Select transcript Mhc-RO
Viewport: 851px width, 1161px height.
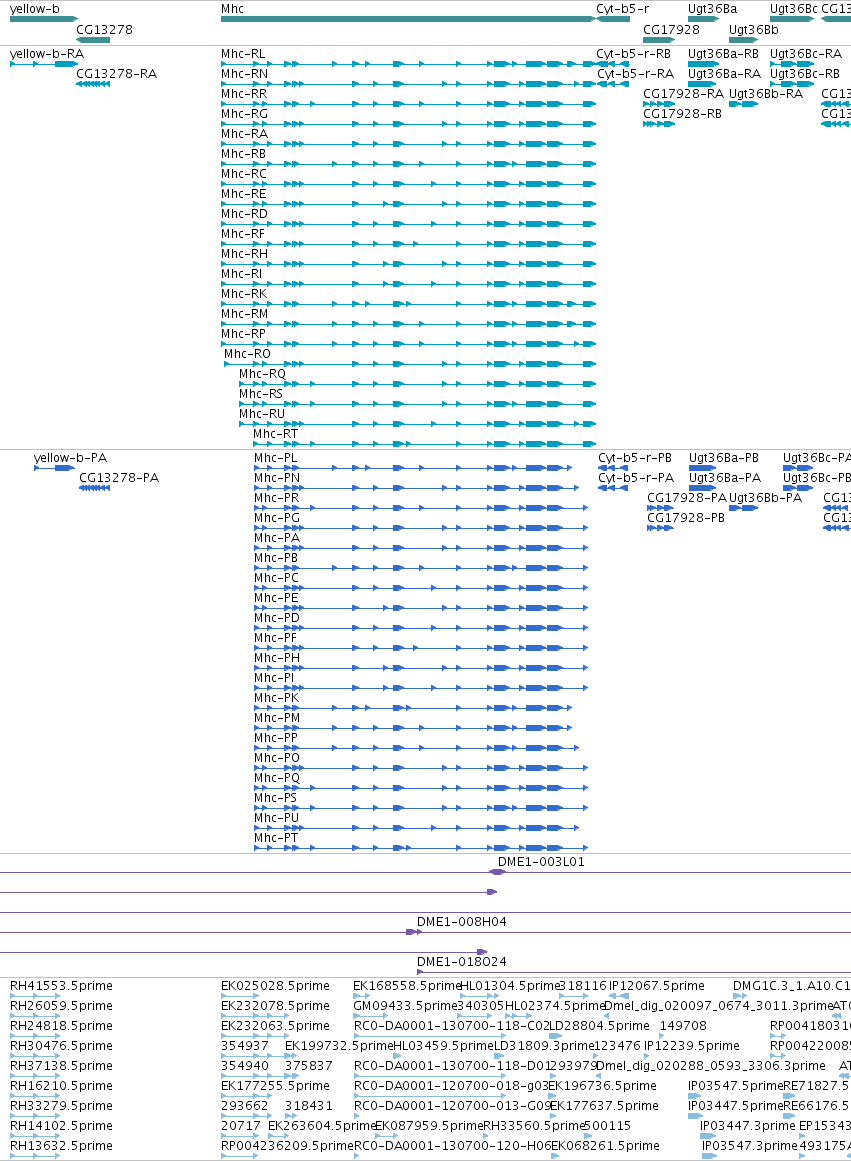pyautogui.click(x=247, y=354)
